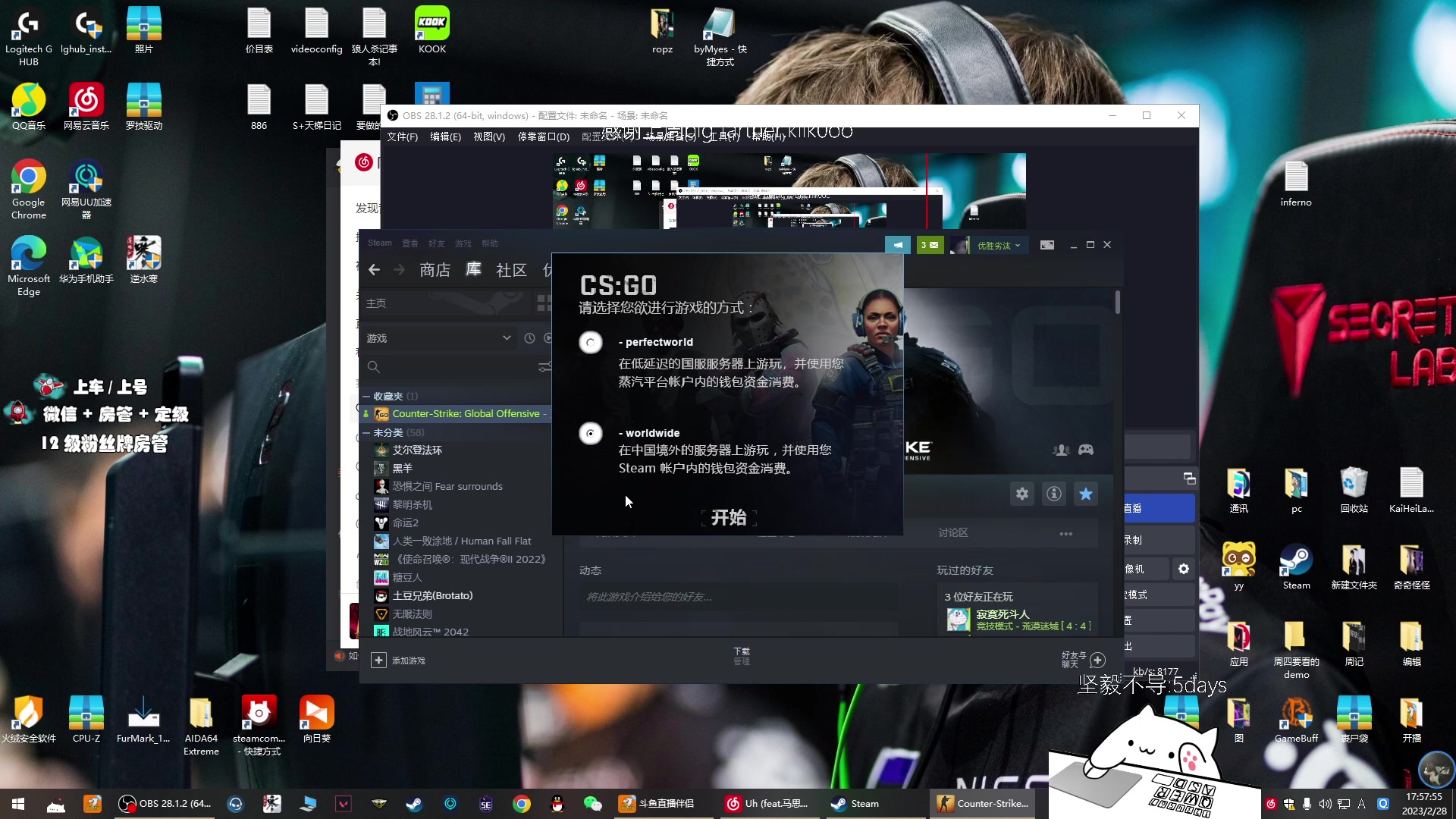Open Google Chrome from the taskbar
Screen dimensions: 1456x819
pyautogui.click(x=522, y=804)
